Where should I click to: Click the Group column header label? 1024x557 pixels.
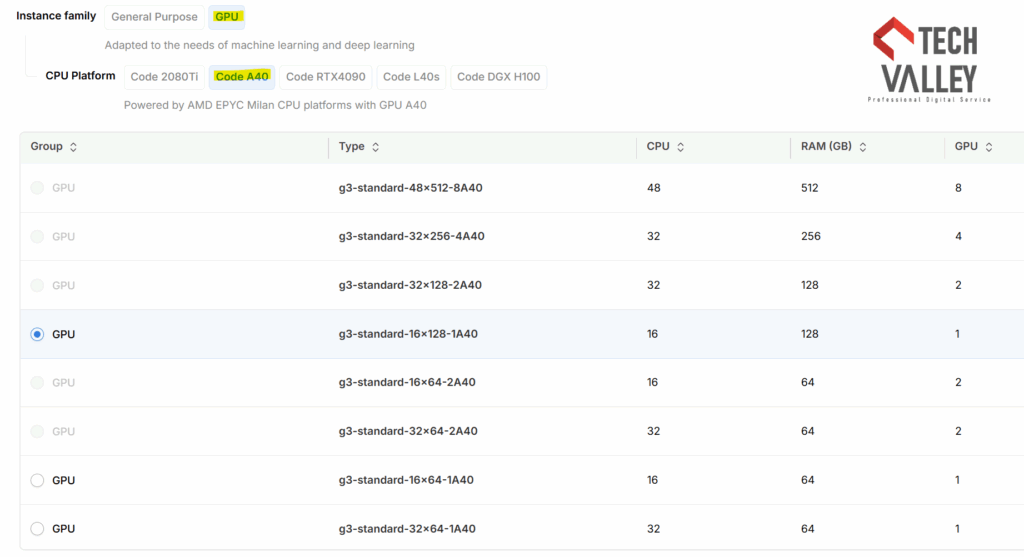pyautogui.click(x=46, y=146)
